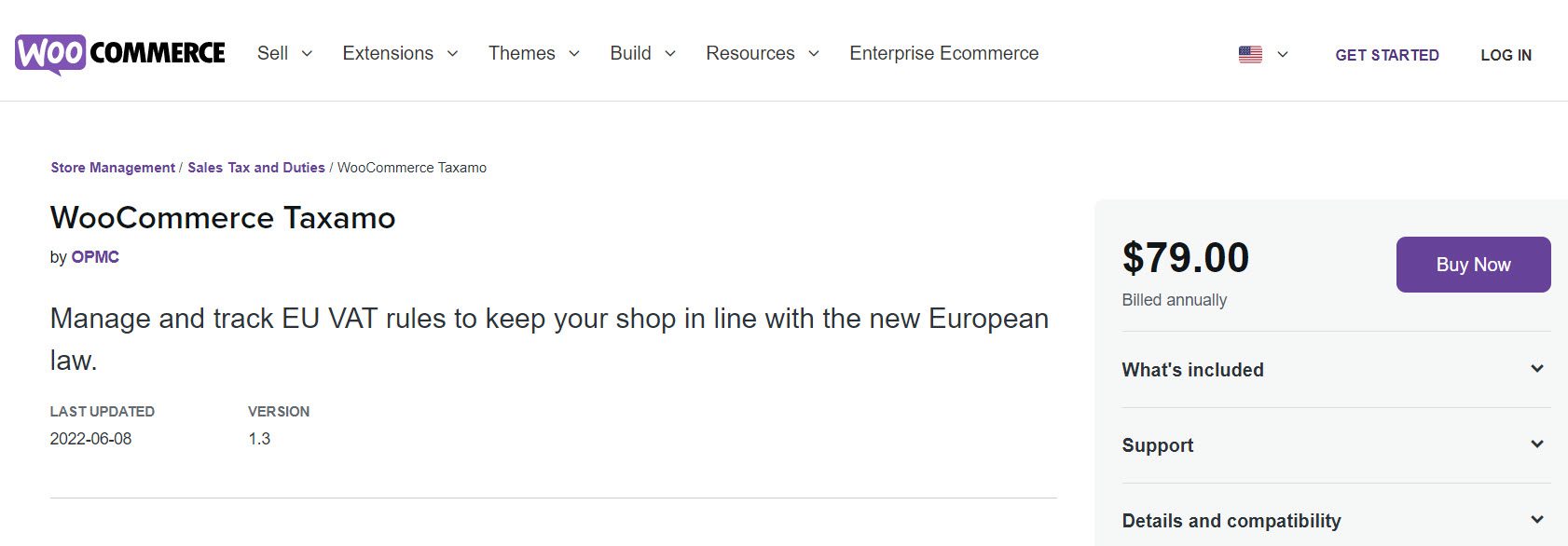Open the OPMC developer link
Viewport: 1568px width, 546px height.
[x=95, y=257]
